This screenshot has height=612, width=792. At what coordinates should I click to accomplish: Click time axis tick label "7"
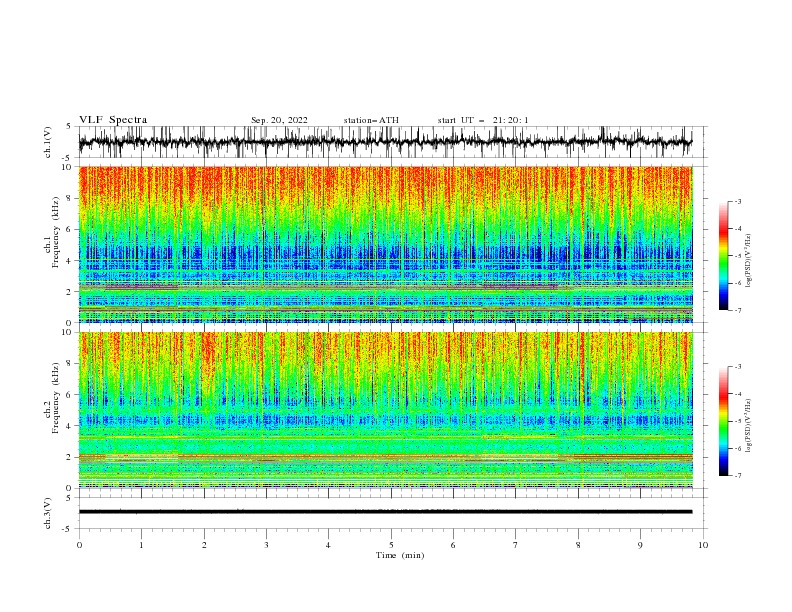[x=516, y=545]
